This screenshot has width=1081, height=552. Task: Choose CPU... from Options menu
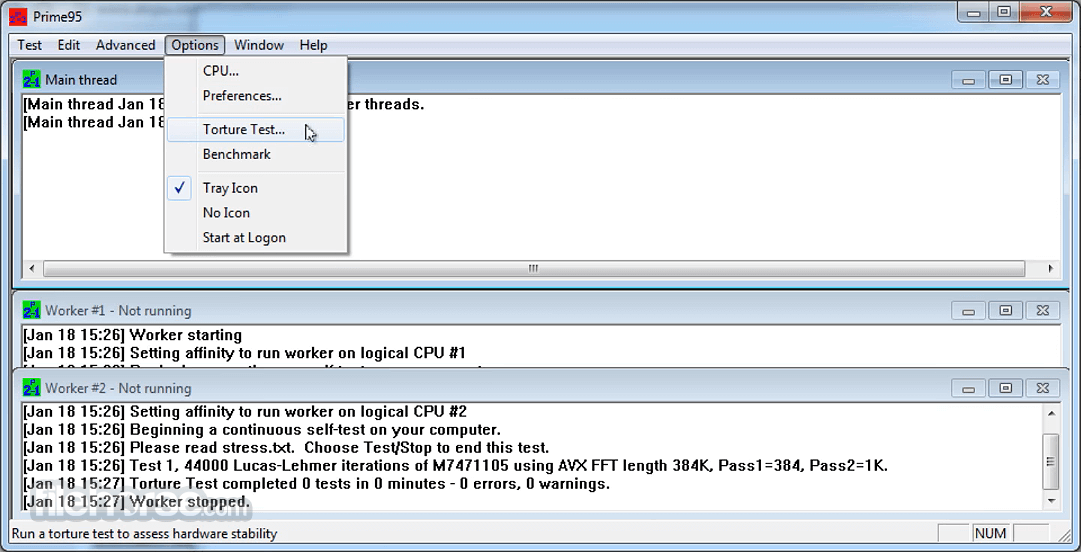tap(255, 70)
